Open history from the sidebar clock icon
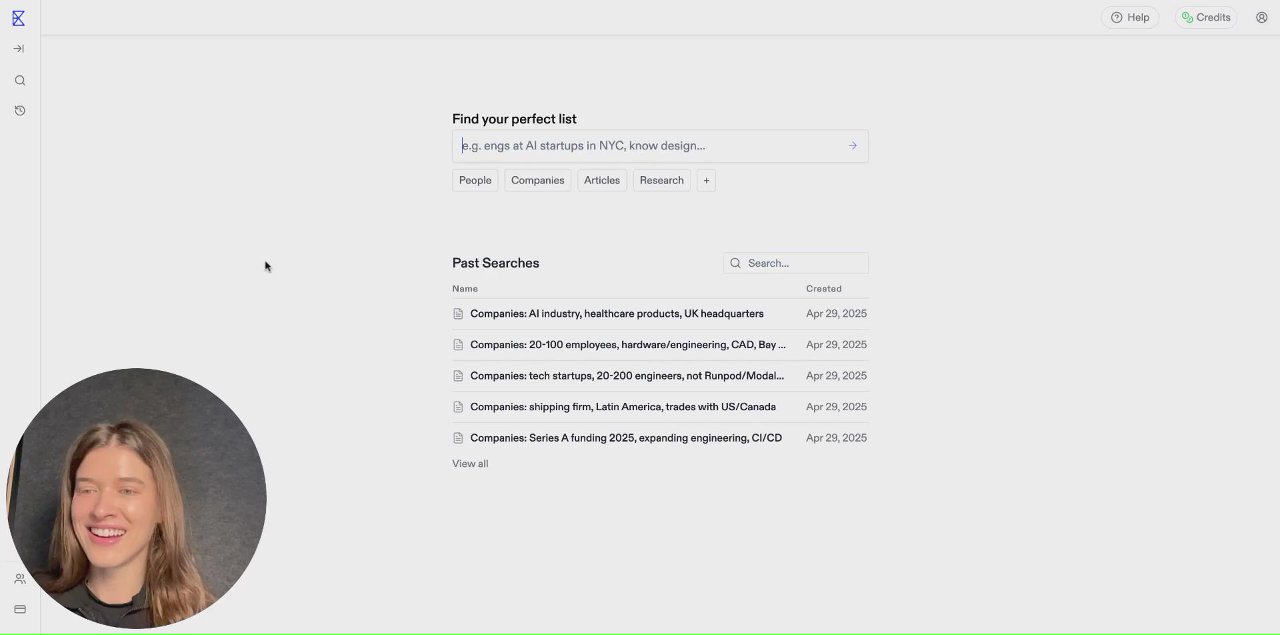1280x635 pixels. coord(20,111)
